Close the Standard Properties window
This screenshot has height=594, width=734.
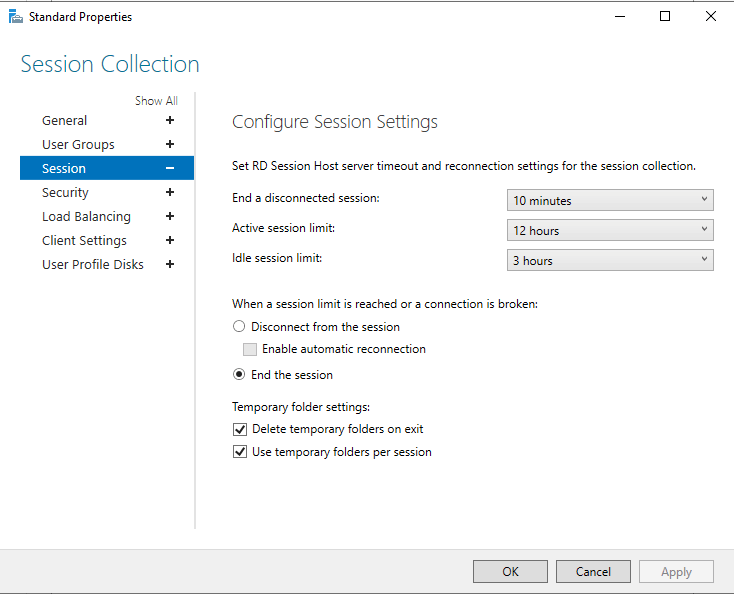[x=711, y=16]
